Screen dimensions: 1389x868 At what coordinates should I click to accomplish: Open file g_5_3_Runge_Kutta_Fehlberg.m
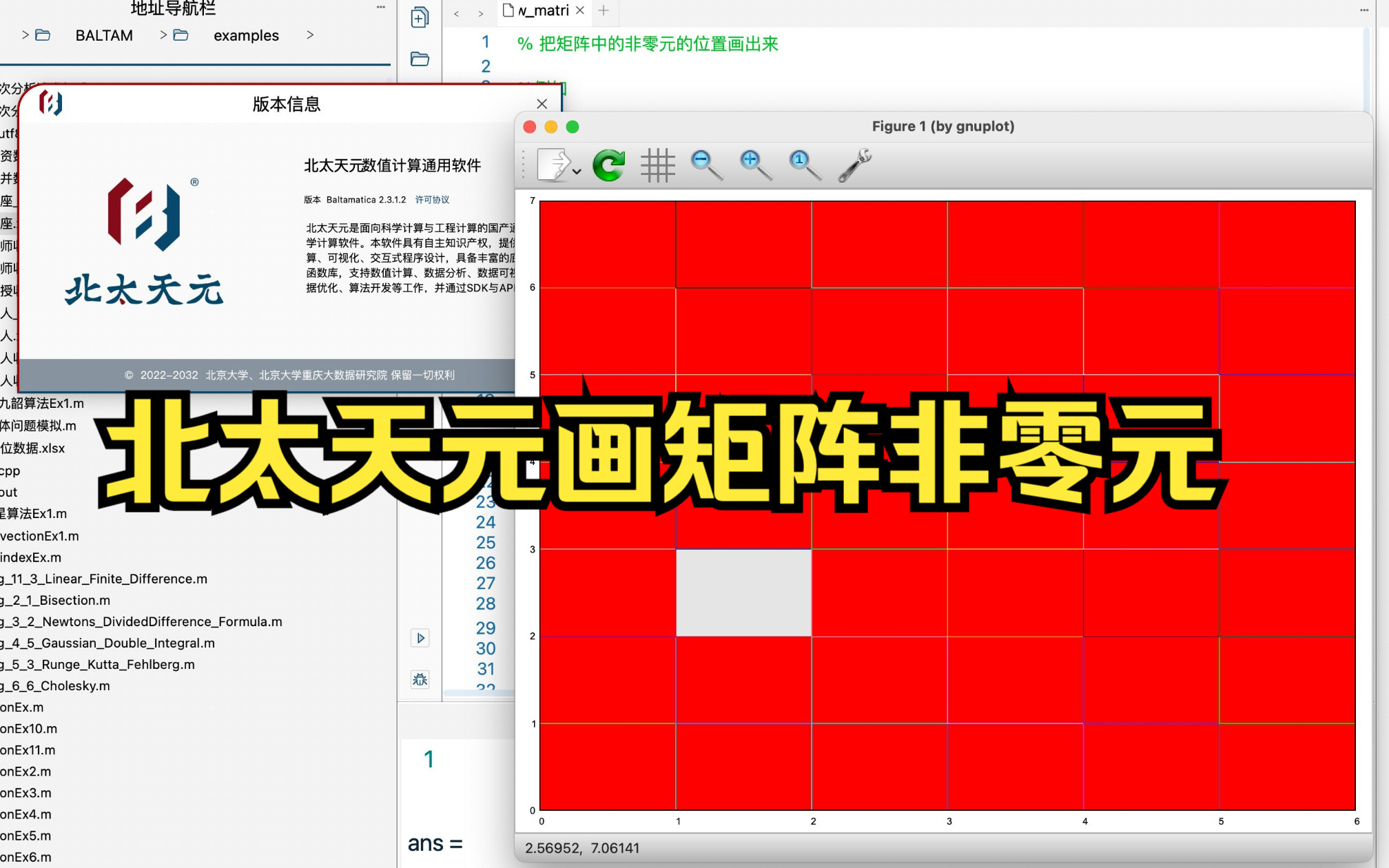click(x=97, y=664)
